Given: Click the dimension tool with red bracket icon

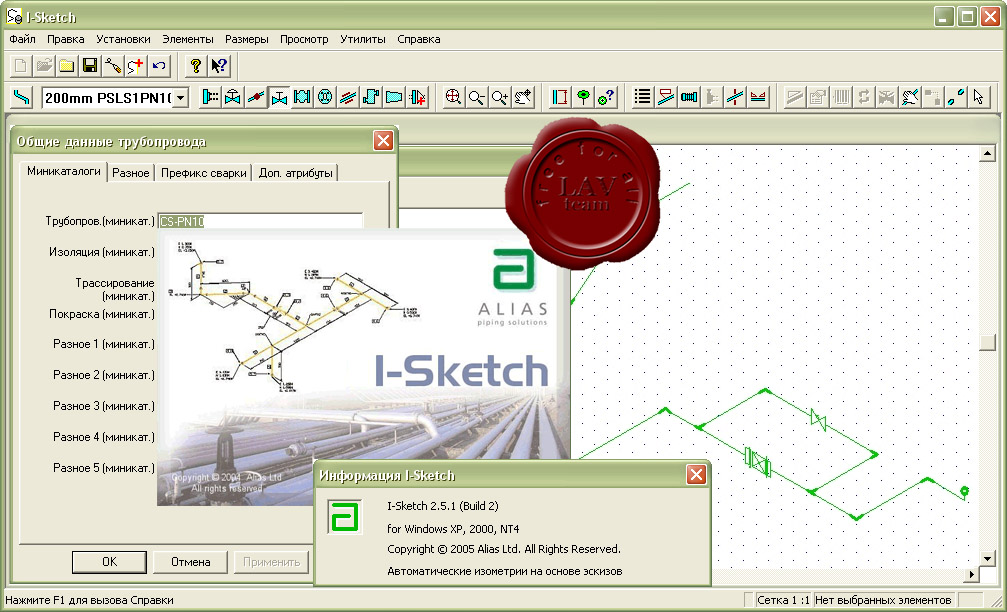Looking at the screenshot, I should [x=560, y=98].
